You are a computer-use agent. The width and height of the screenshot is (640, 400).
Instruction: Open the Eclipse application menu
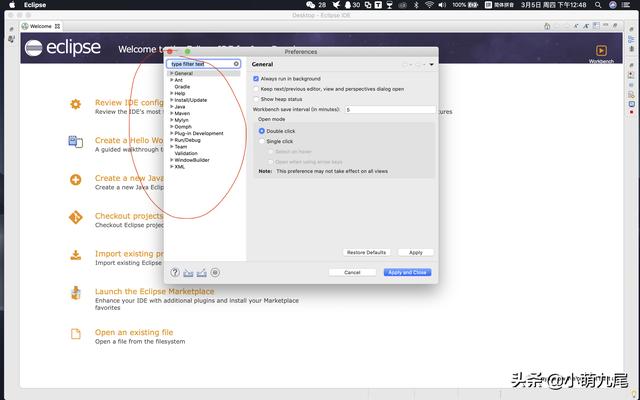(35, 5)
